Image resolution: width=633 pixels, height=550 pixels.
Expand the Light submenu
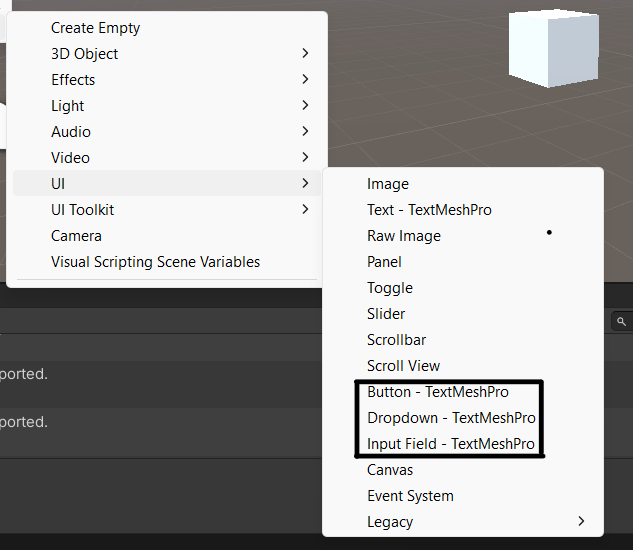click(x=68, y=106)
